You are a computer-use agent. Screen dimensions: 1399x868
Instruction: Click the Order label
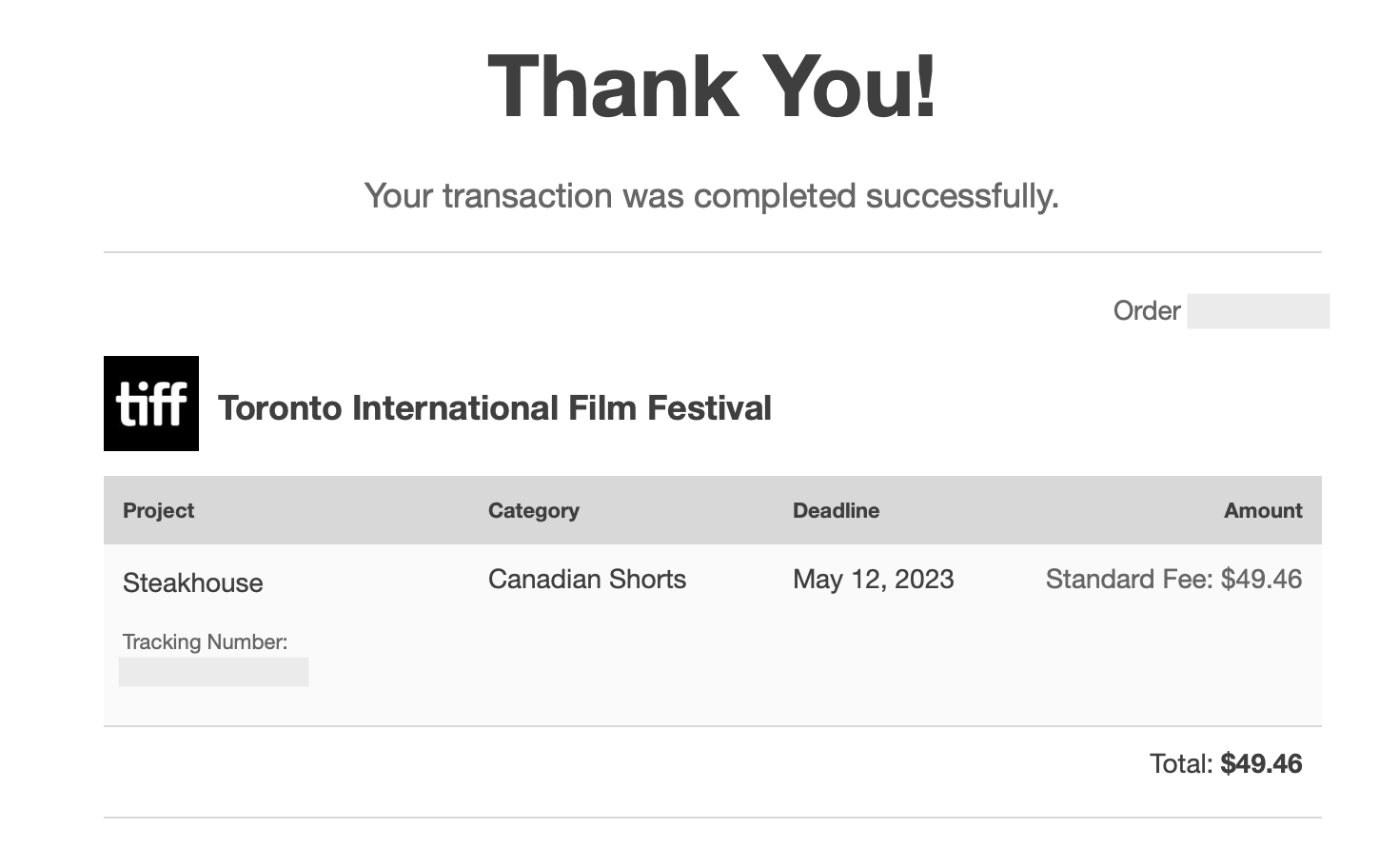[x=1147, y=310]
